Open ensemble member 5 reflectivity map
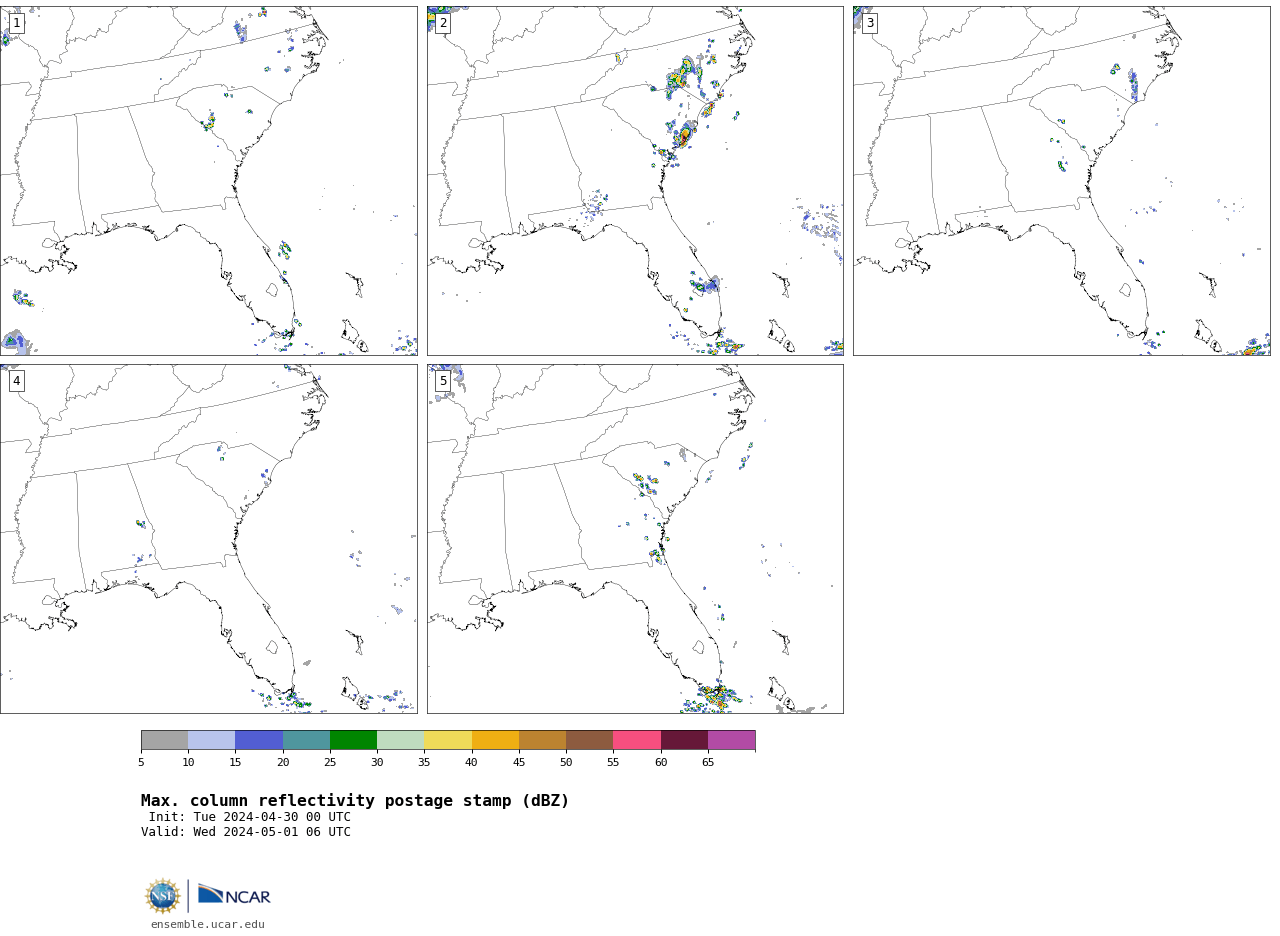The image size is (1280, 936). click(x=635, y=539)
